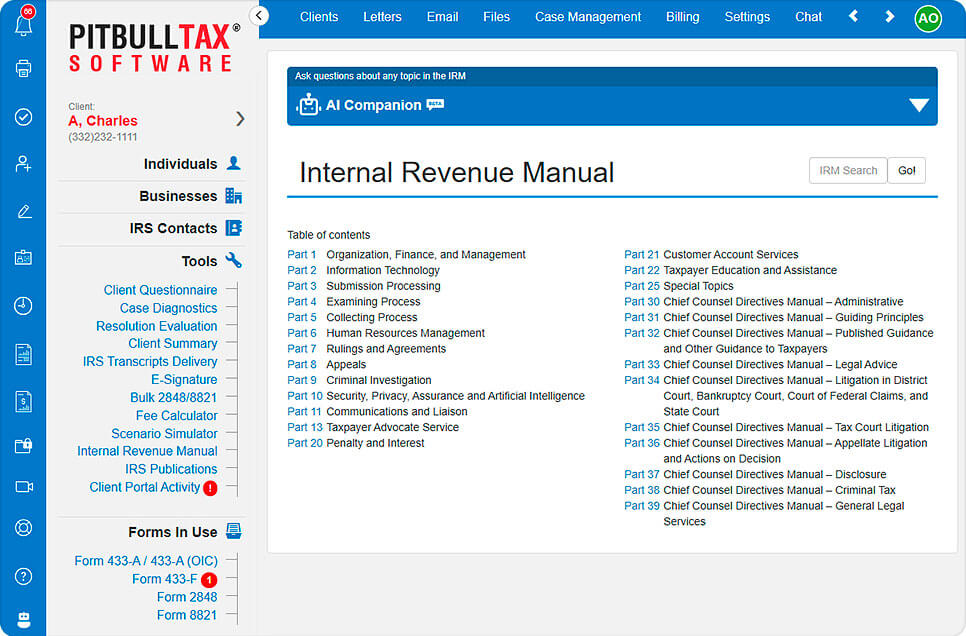966x636 pixels.
Task: Click the dollar invoice document icon
Action: [23, 402]
